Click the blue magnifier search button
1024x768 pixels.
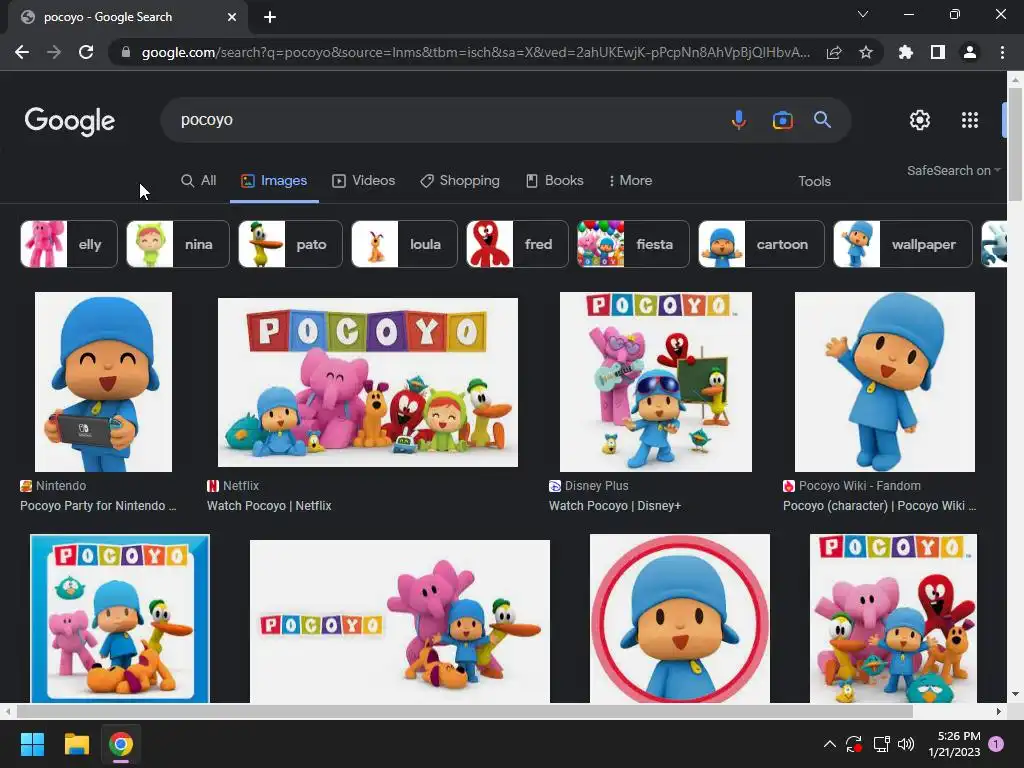pyautogui.click(x=822, y=120)
